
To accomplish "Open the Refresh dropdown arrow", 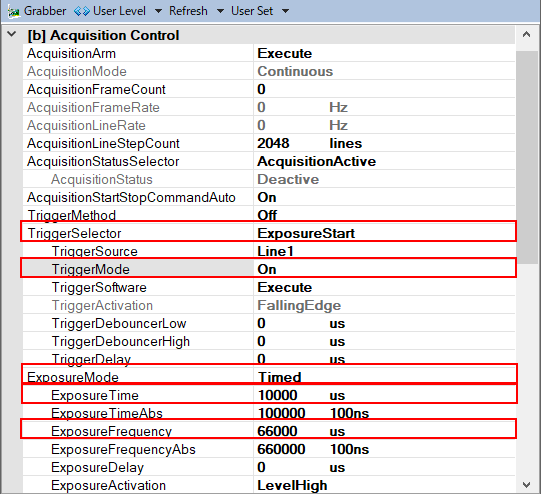I will pos(220,11).
